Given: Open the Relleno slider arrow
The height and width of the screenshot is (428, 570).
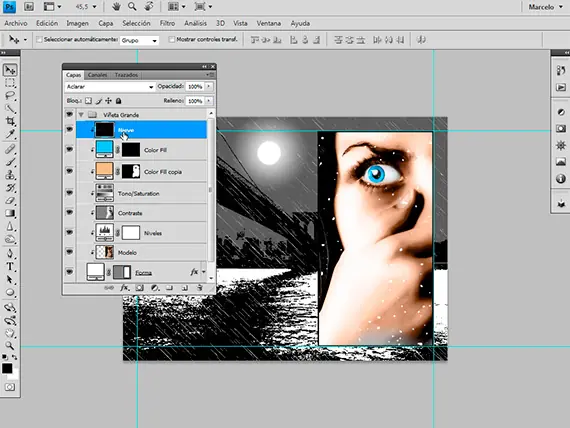Looking at the screenshot, I should [x=209, y=101].
